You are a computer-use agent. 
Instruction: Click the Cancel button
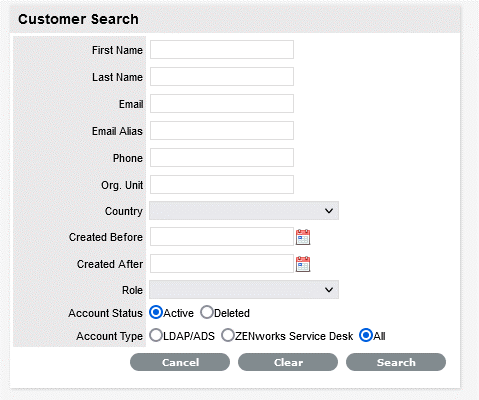pos(180,362)
